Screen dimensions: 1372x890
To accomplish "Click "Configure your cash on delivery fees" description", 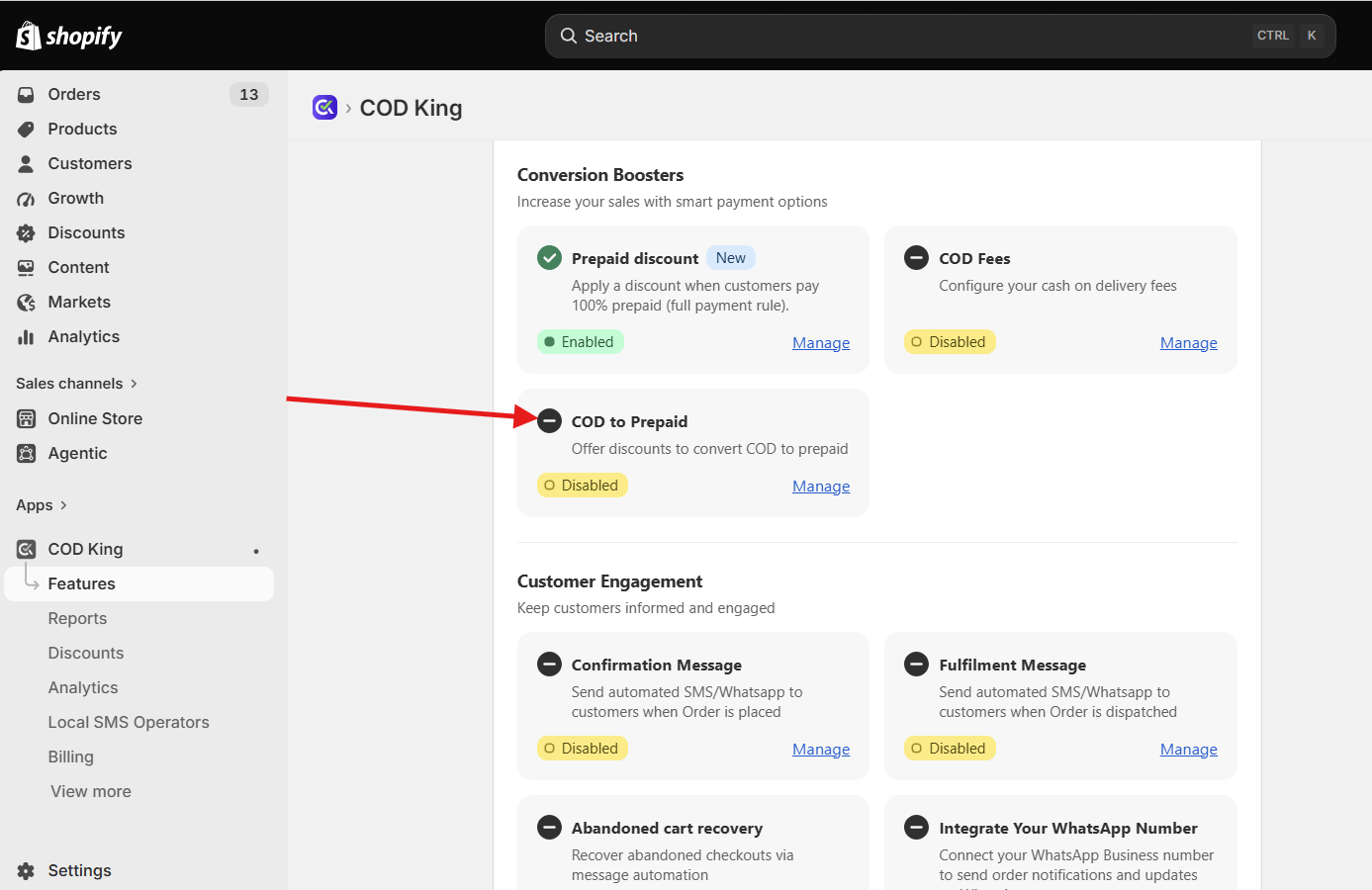I will [1058, 286].
